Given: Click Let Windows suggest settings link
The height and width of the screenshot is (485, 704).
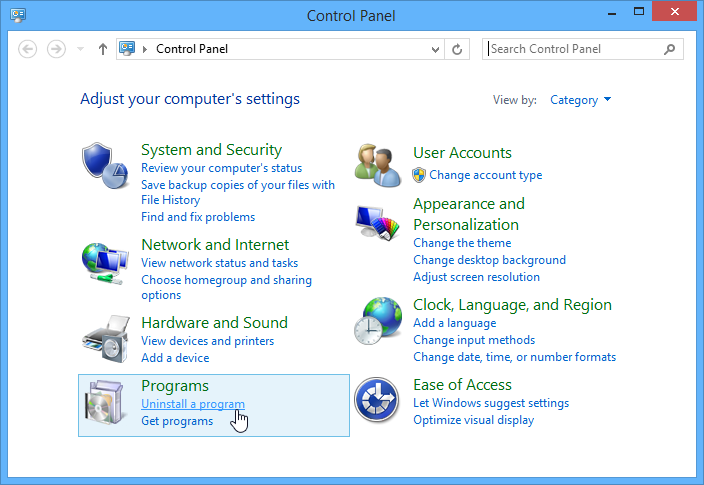Looking at the screenshot, I should (491, 403).
